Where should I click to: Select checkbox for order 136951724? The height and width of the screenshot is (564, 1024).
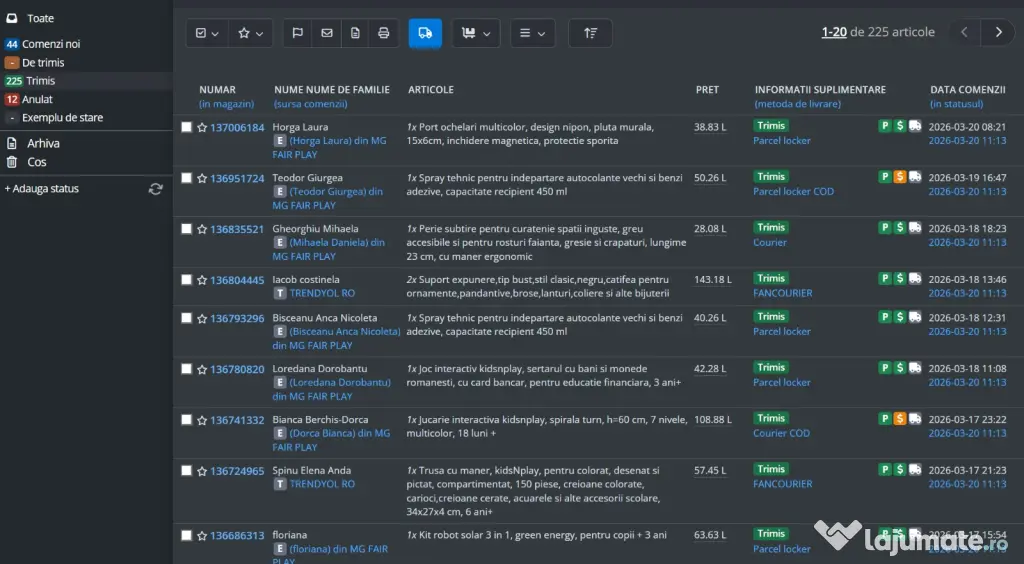(186, 178)
